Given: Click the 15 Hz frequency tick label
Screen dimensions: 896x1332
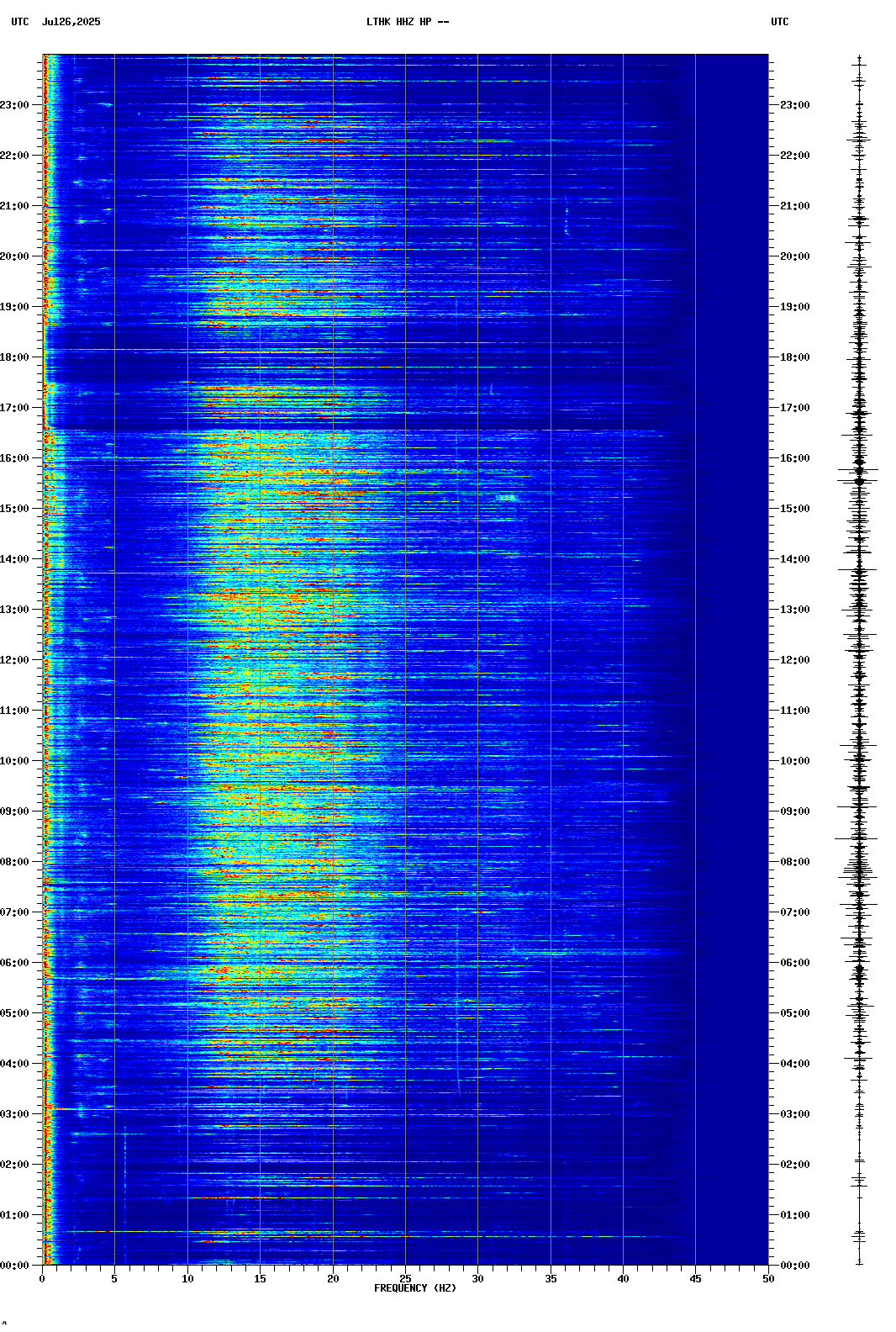Looking at the screenshot, I should [260, 1279].
